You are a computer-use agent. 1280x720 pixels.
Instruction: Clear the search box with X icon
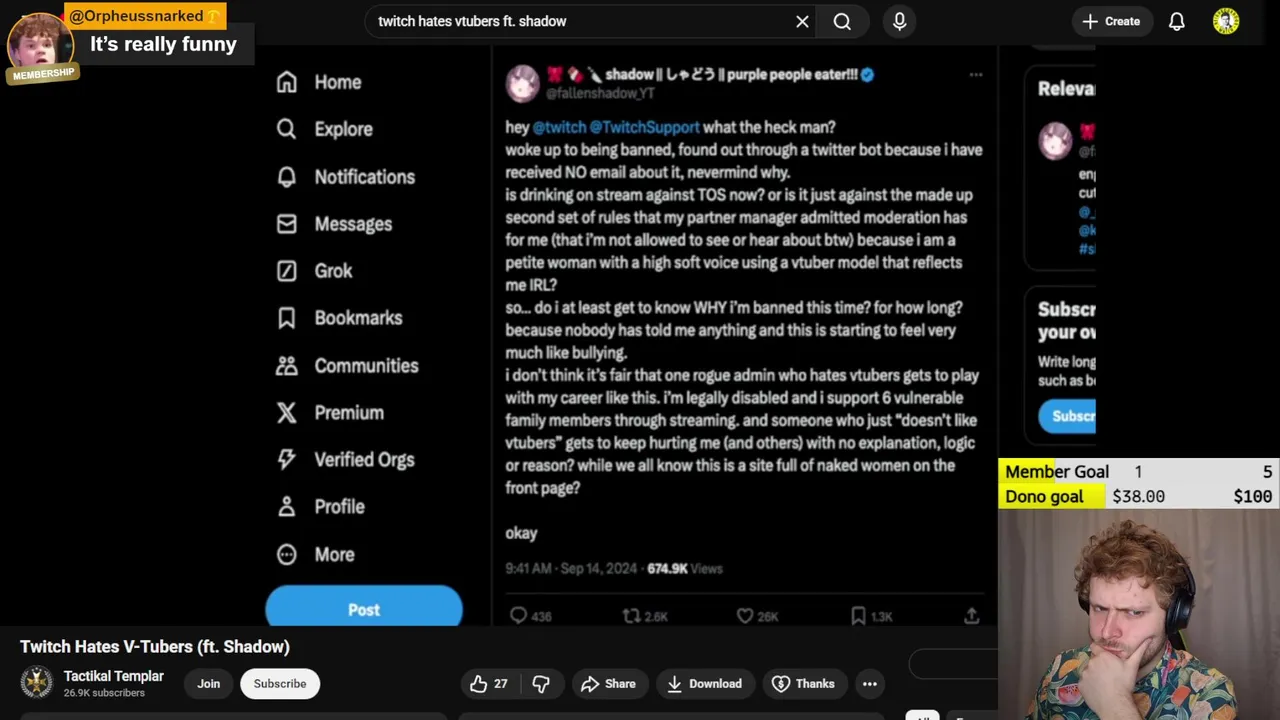tap(802, 21)
